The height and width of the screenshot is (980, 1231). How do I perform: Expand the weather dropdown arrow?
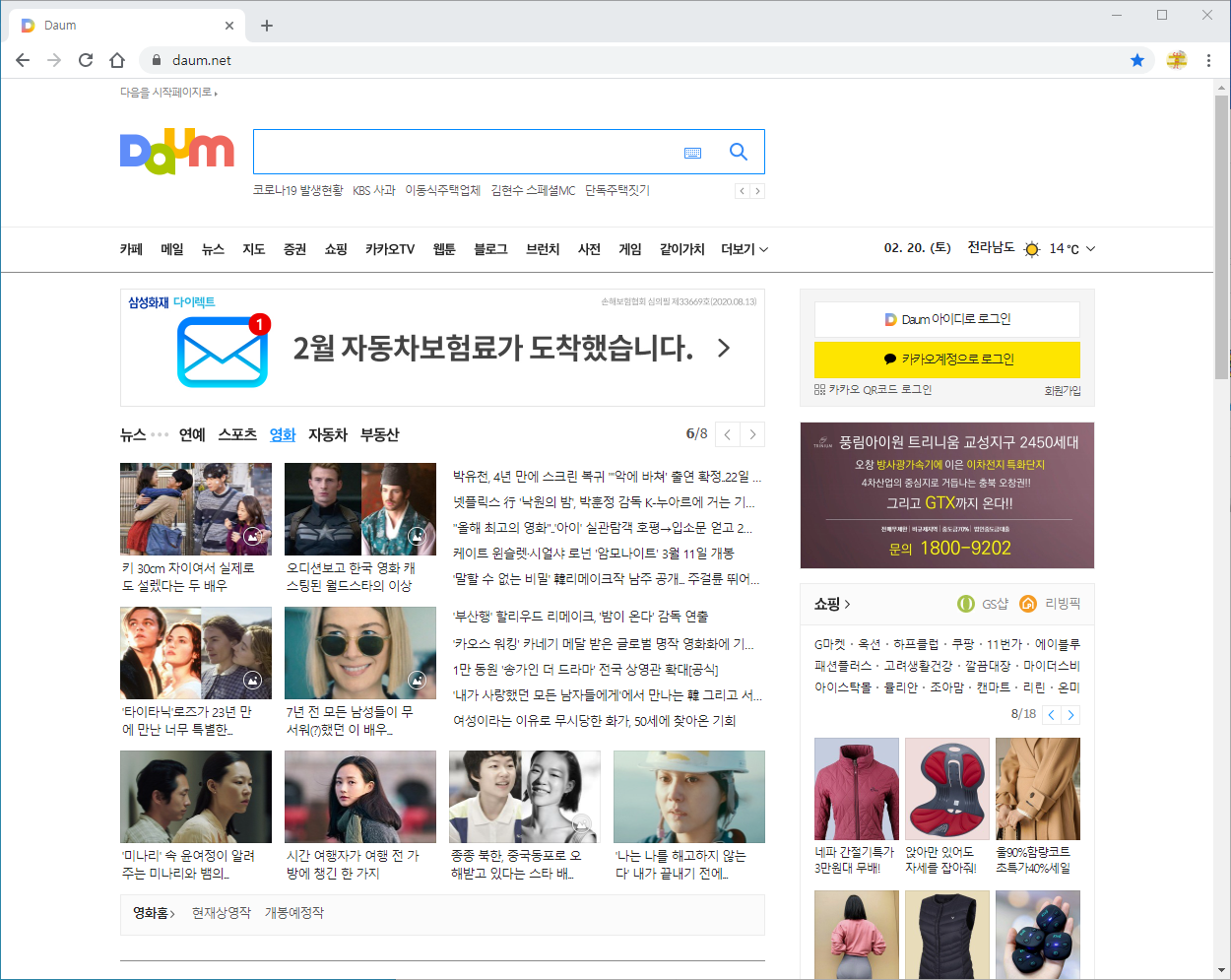point(1090,249)
